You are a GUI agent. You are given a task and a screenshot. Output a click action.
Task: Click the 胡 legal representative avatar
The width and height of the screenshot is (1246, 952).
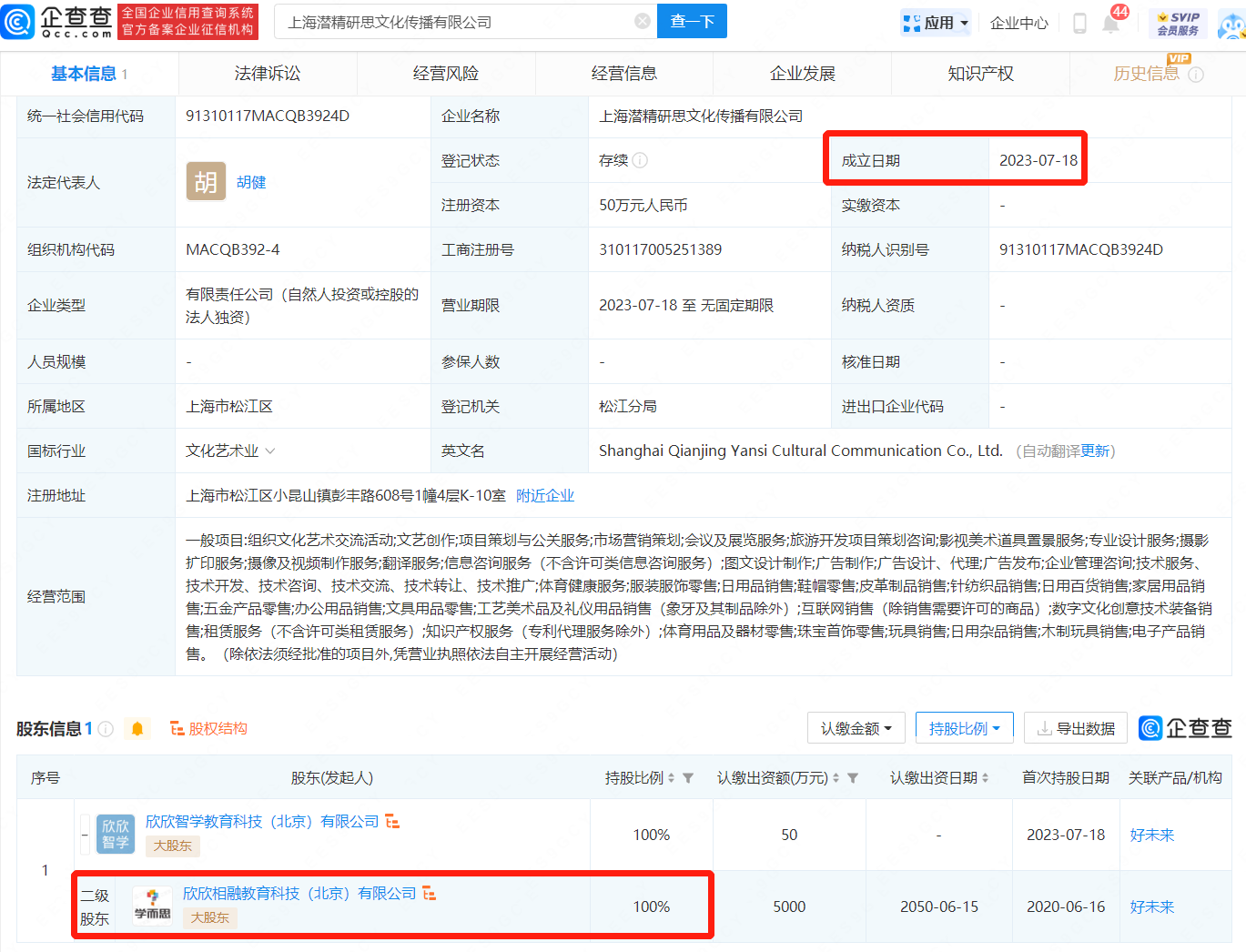206,181
